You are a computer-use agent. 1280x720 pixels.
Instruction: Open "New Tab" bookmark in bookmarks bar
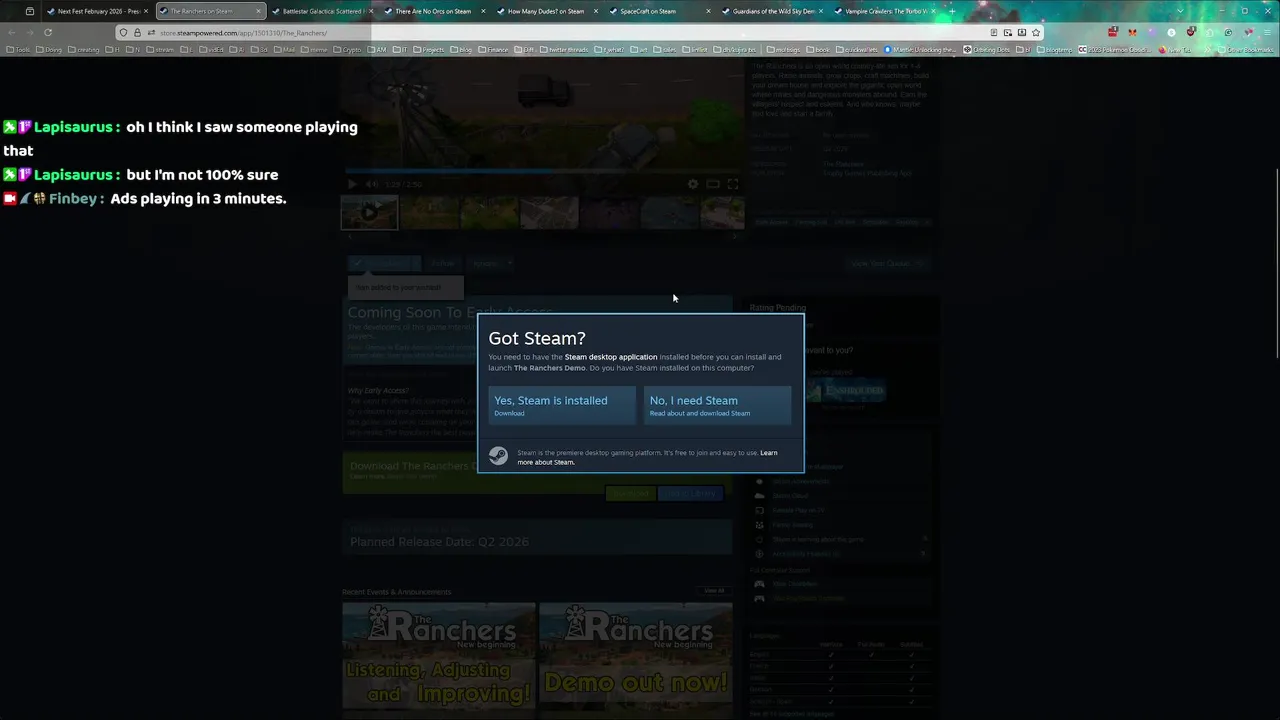(1176, 49)
